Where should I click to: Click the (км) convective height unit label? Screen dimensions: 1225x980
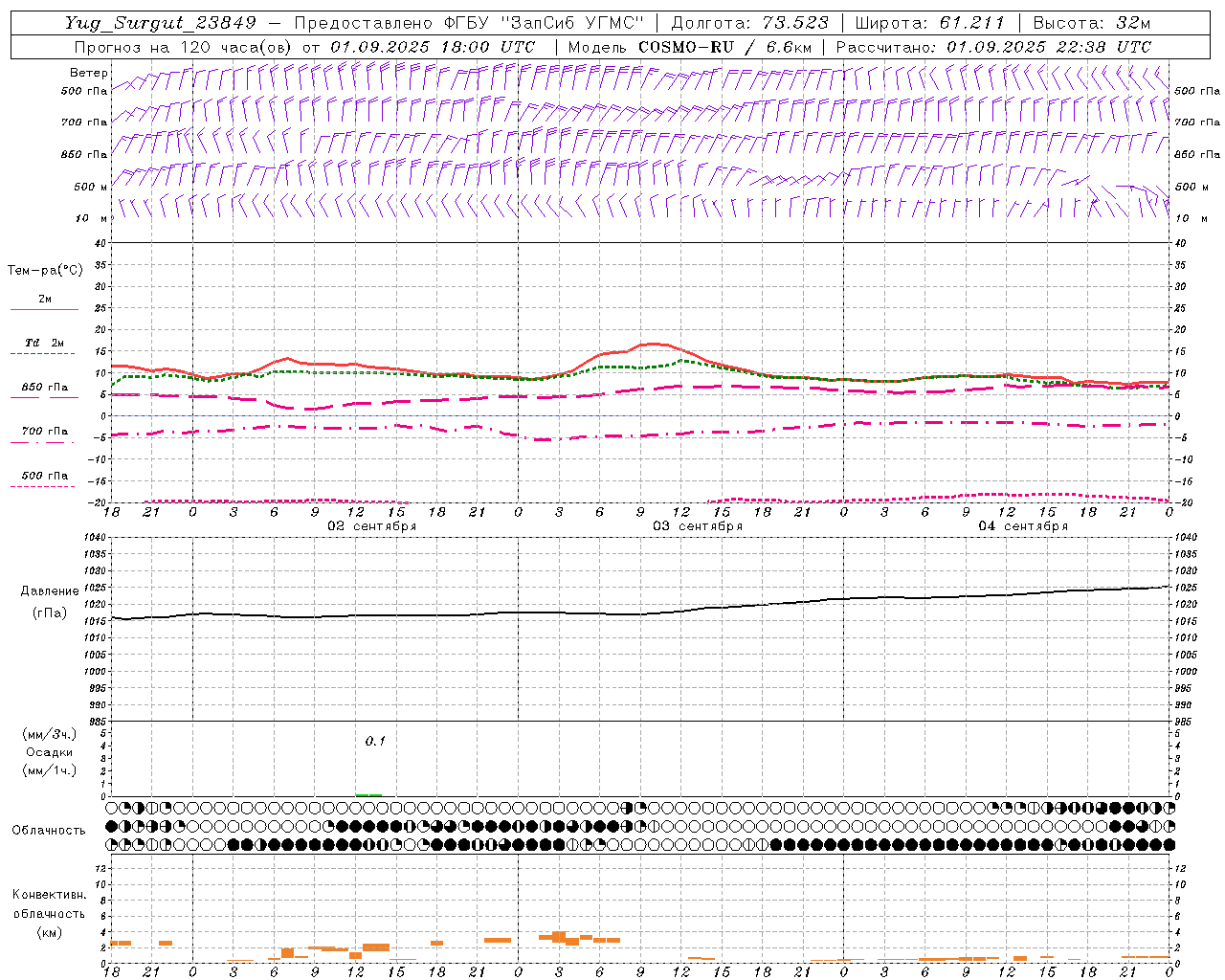click(x=49, y=932)
